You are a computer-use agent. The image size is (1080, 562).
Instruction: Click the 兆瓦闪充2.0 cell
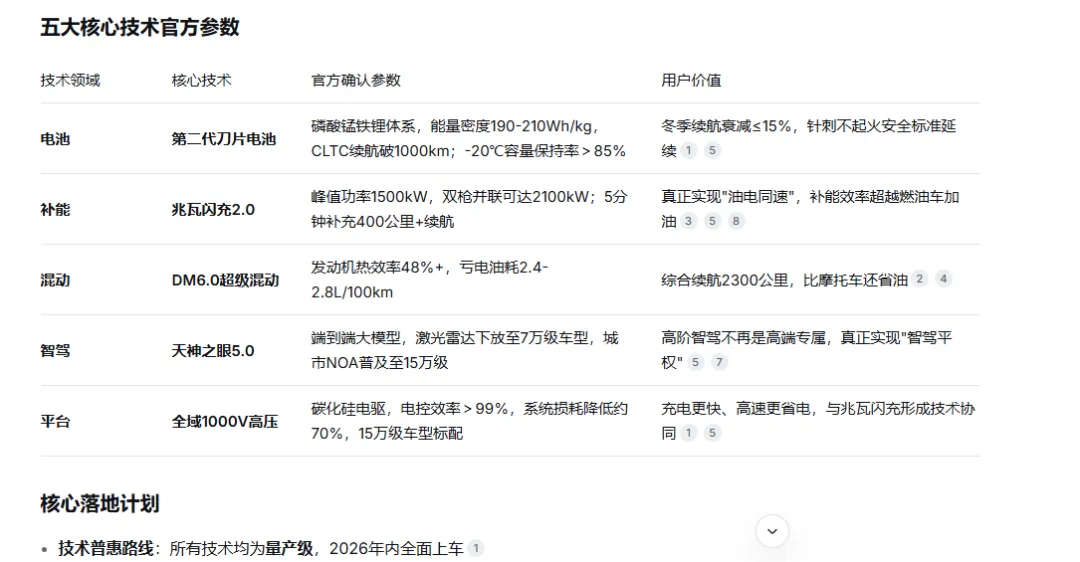(213, 209)
